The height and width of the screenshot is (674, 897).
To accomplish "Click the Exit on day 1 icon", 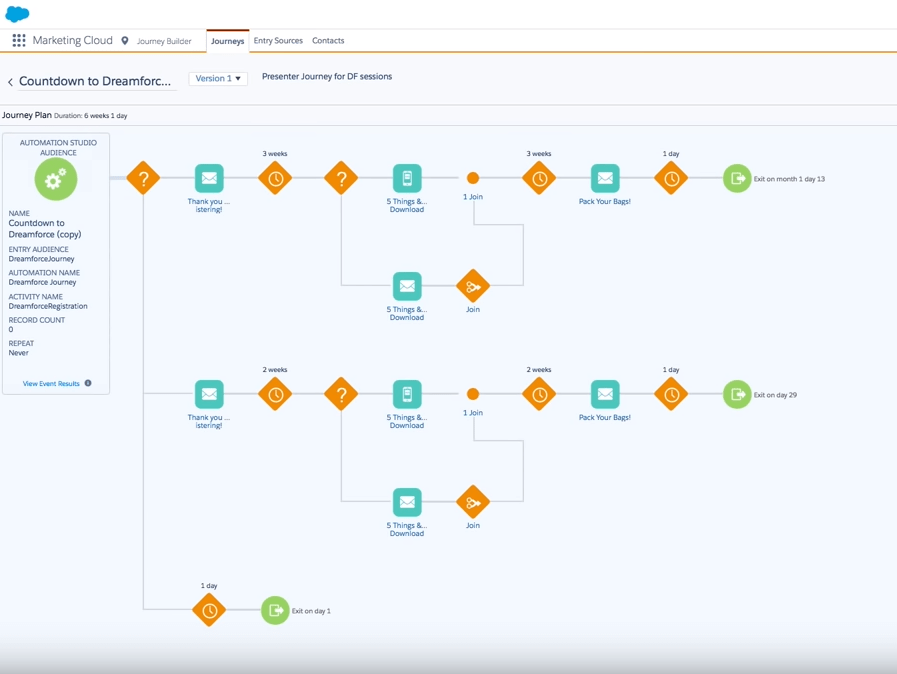I will pos(275,610).
